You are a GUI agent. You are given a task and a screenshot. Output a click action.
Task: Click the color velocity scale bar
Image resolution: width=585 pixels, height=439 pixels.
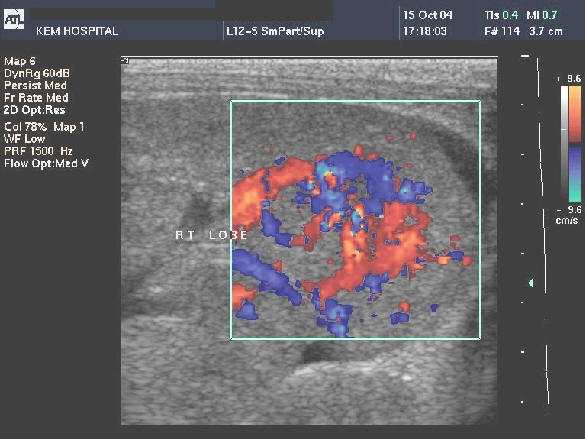[575, 144]
